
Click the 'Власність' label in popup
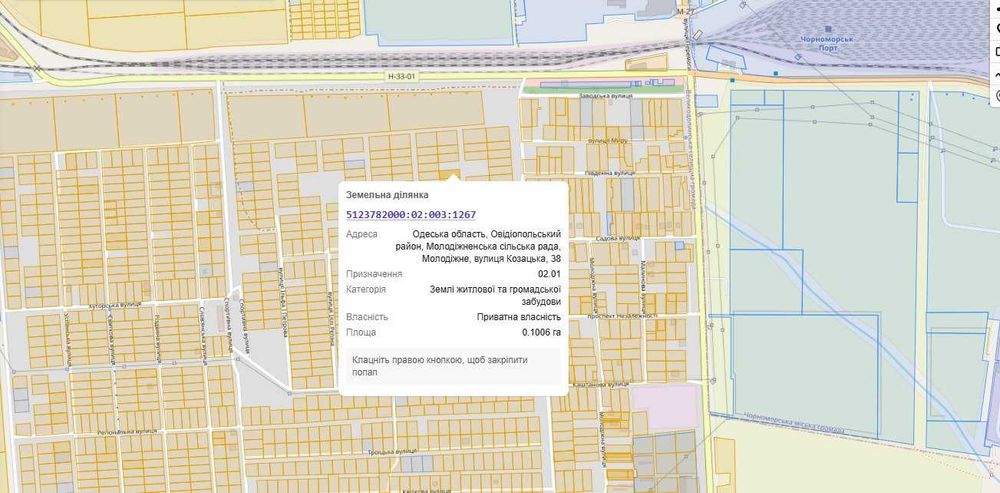(x=367, y=317)
